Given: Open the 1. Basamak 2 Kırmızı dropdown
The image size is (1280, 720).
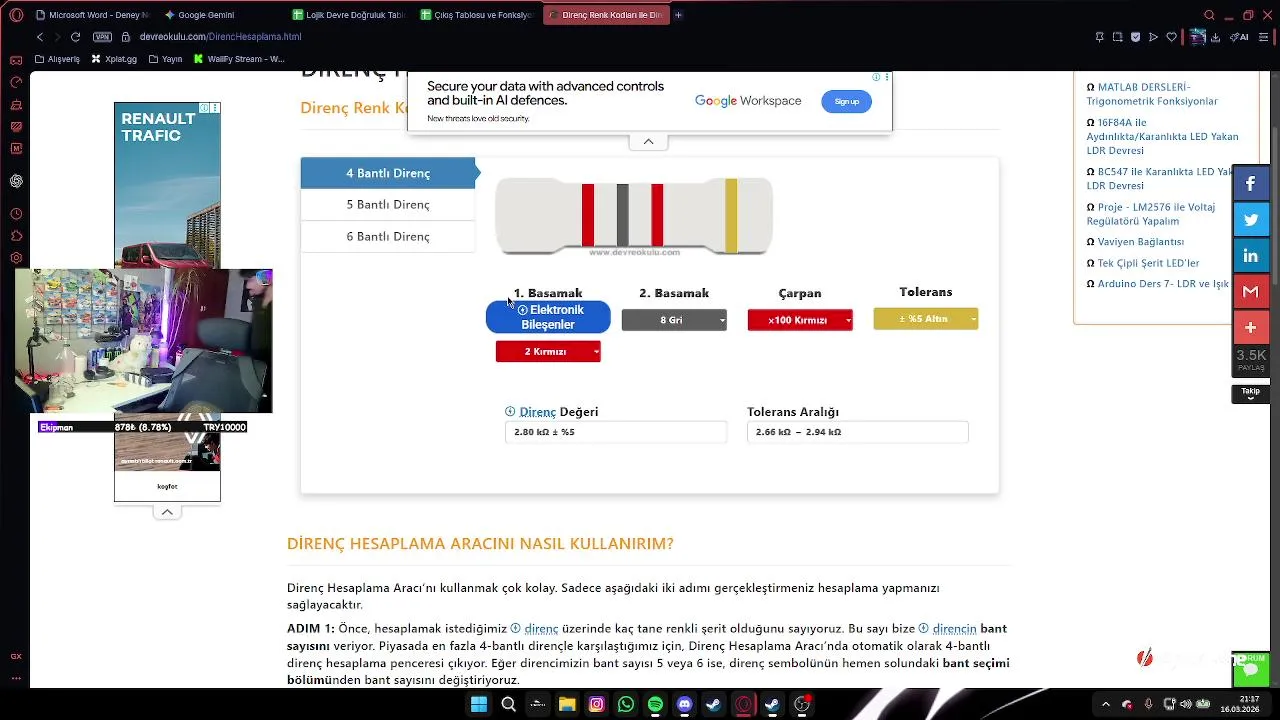Looking at the screenshot, I should point(548,351).
